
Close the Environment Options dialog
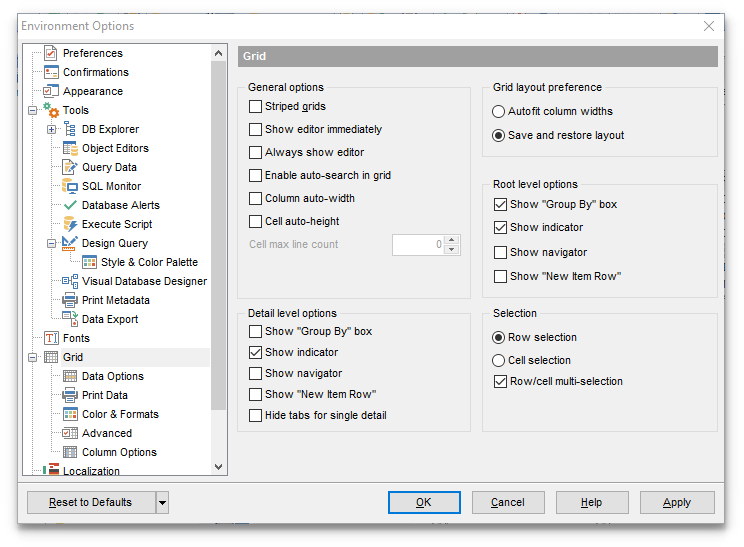(x=709, y=26)
